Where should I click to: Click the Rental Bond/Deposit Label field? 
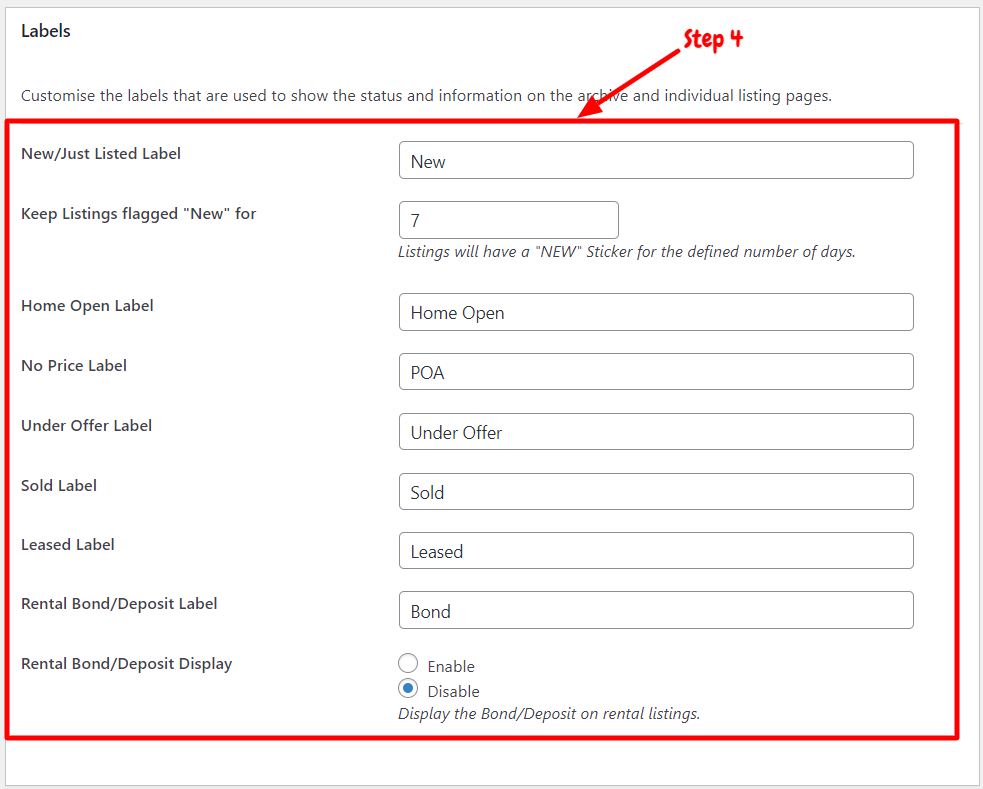pyautogui.click(x=656, y=610)
